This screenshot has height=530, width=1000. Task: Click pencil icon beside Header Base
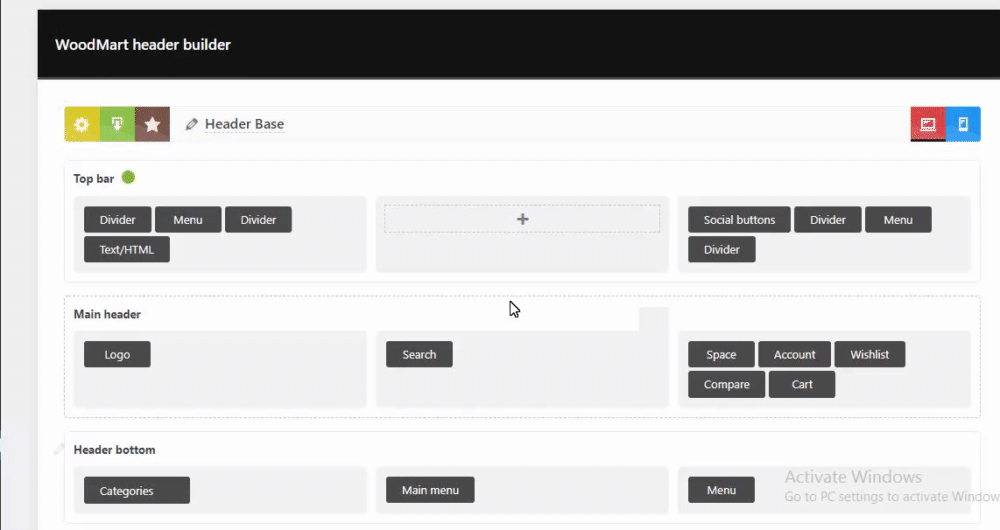[191, 124]
